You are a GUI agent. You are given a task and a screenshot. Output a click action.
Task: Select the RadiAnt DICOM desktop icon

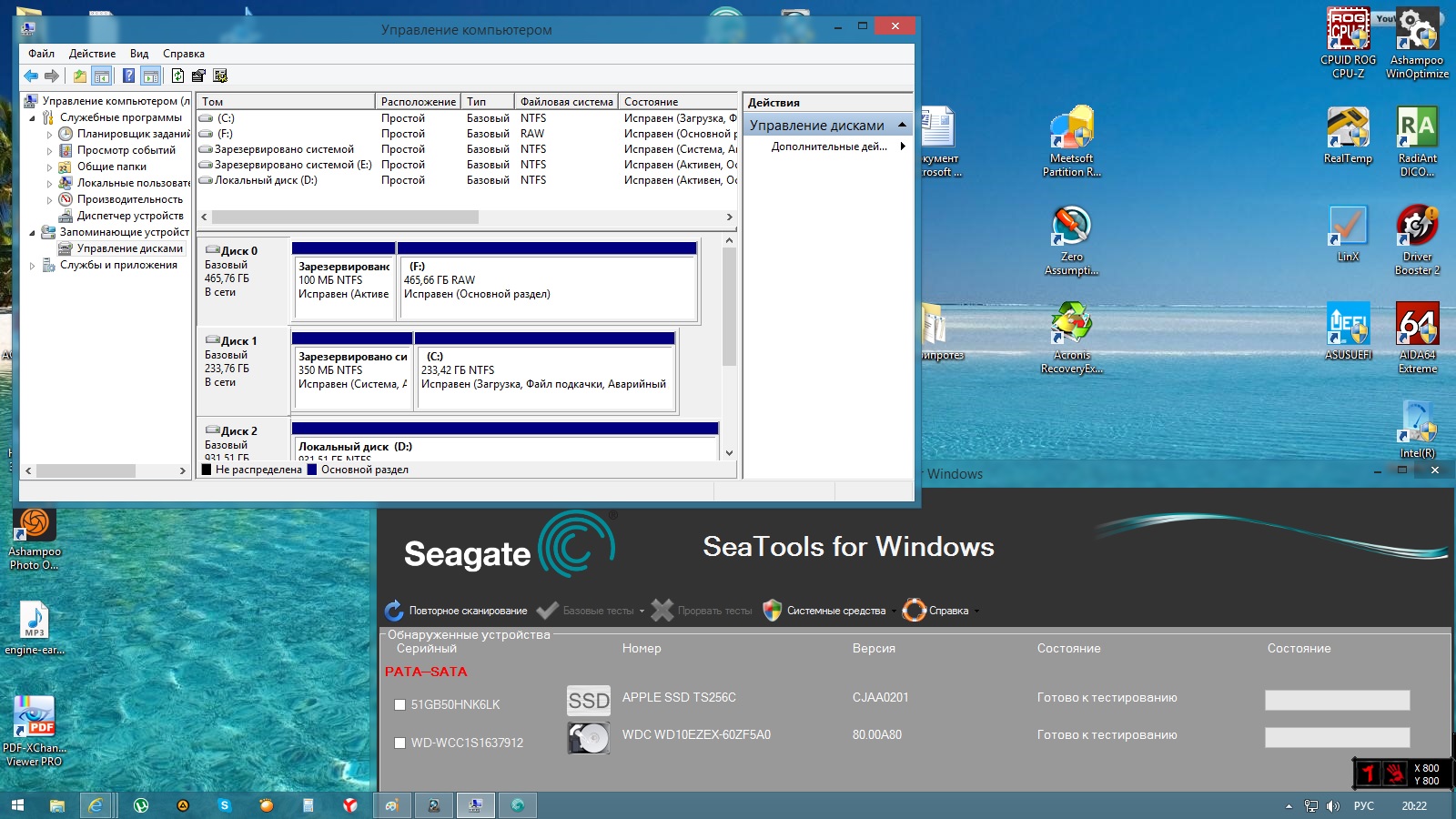[1418, 142]
